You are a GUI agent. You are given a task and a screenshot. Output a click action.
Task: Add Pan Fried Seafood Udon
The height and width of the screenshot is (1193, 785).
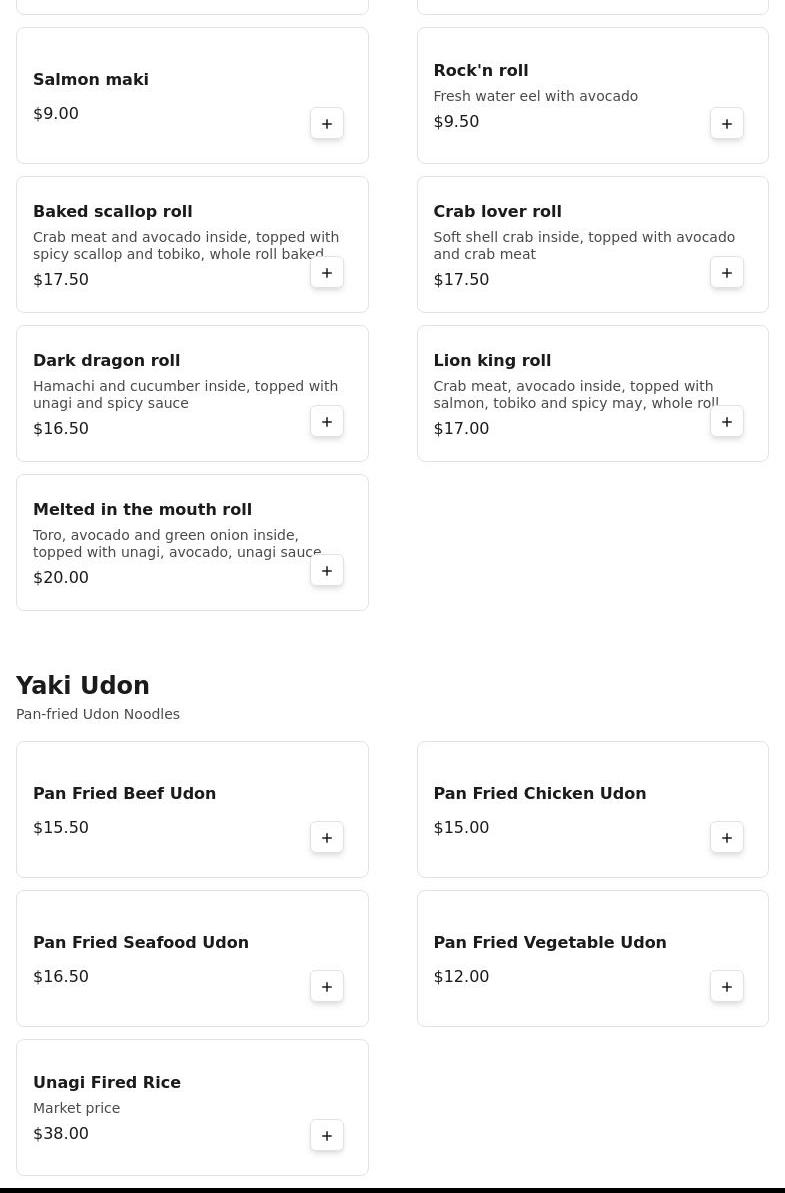(327, 987)
